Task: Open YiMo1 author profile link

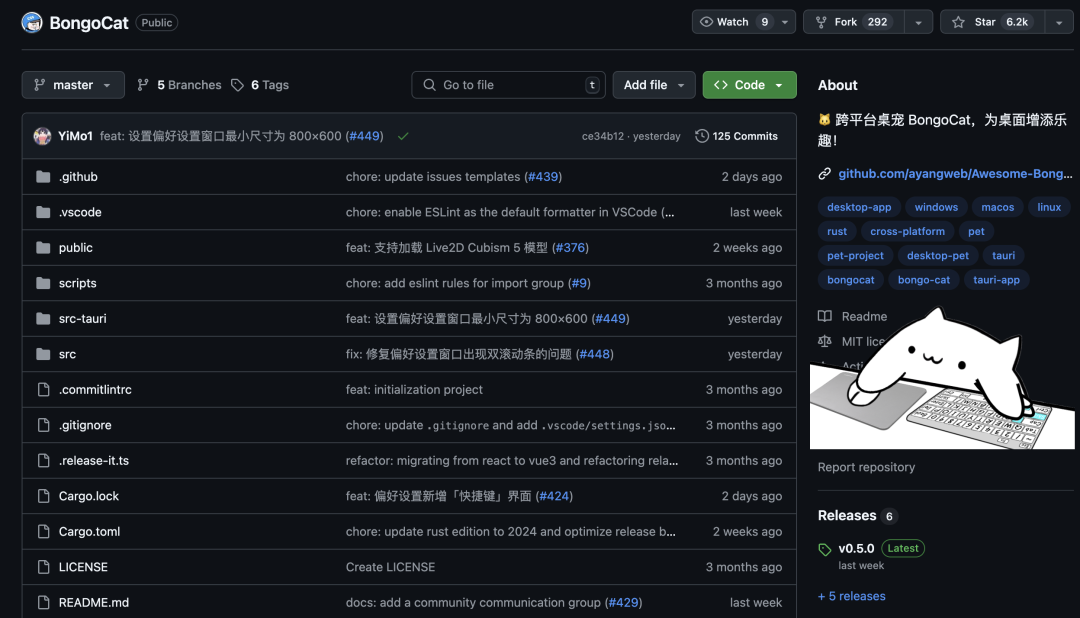Action: point(75,136)
